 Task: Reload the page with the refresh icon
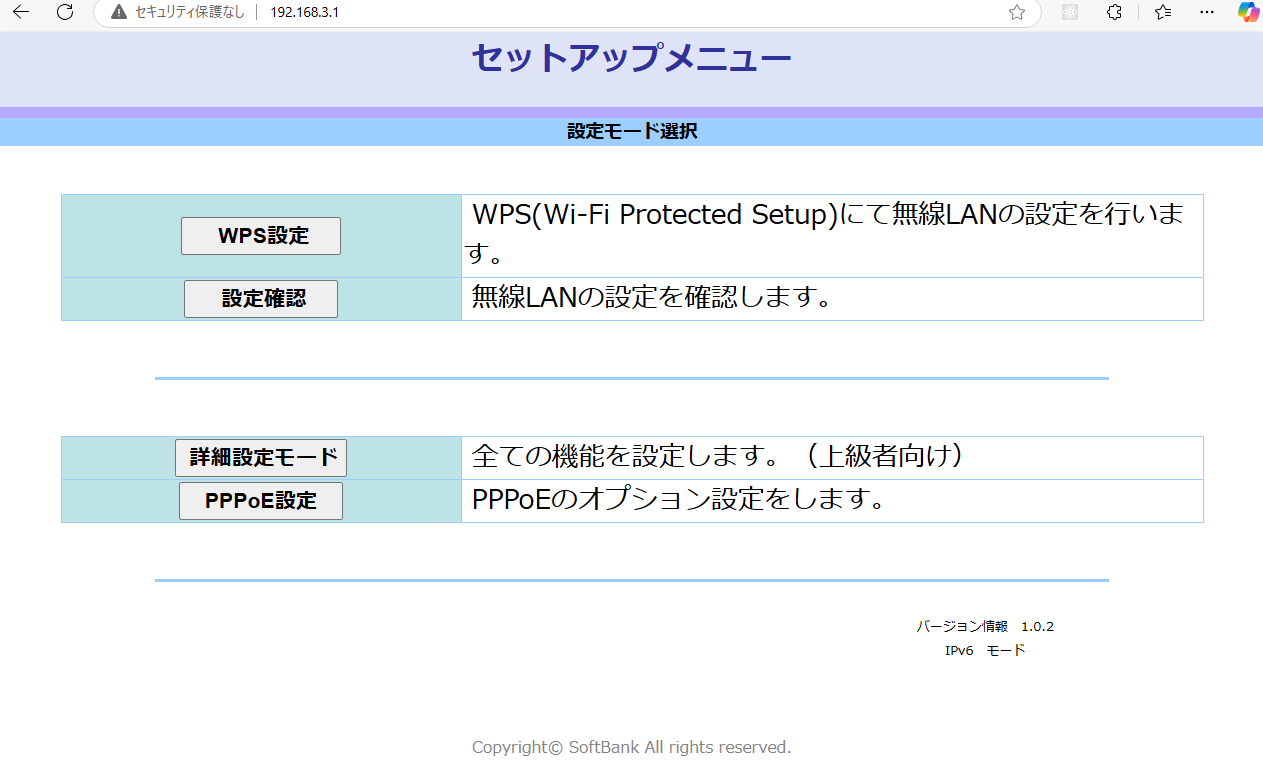click(65, 12)
